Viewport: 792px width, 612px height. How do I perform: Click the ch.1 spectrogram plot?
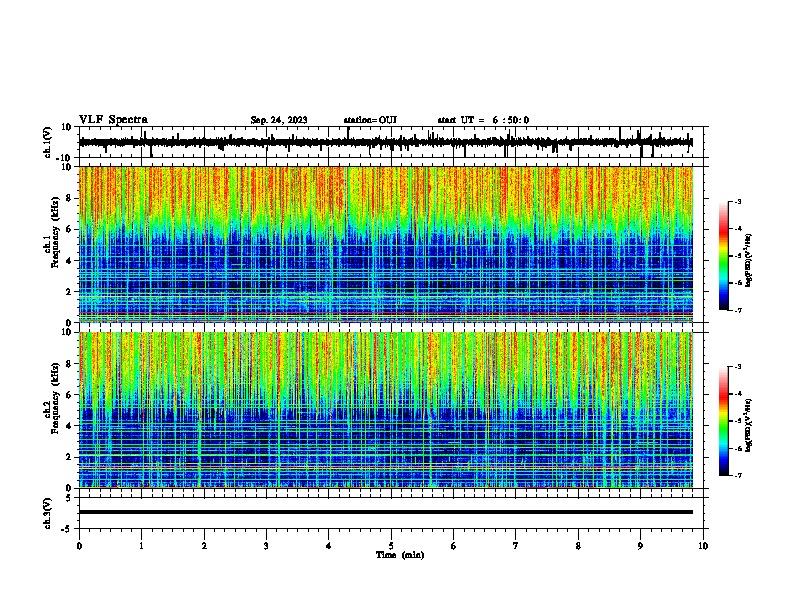[386, 244]
